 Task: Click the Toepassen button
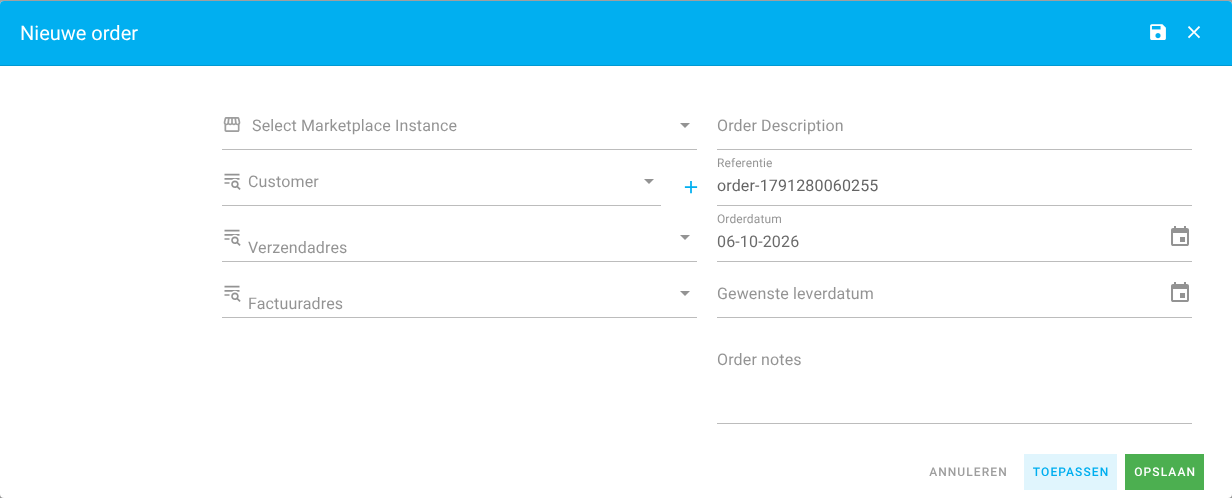click(x=1070, y=472)
